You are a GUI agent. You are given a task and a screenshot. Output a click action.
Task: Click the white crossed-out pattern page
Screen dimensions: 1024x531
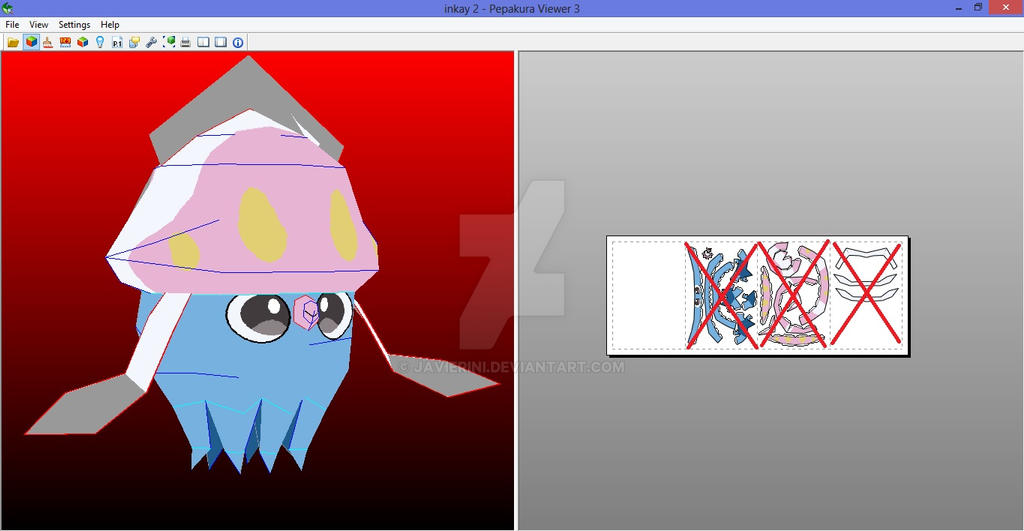pyautogui.click(x=866, y=295)
